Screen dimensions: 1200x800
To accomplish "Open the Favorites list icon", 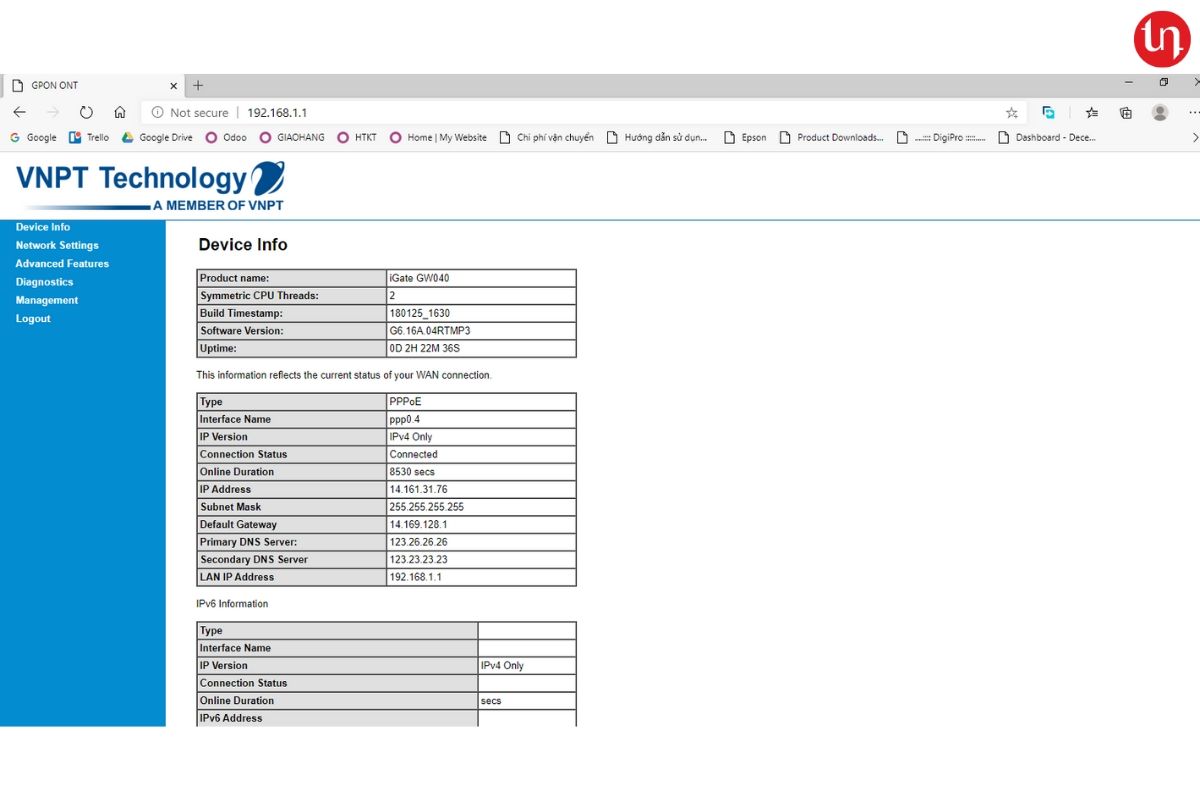I will pos(1092,113).
